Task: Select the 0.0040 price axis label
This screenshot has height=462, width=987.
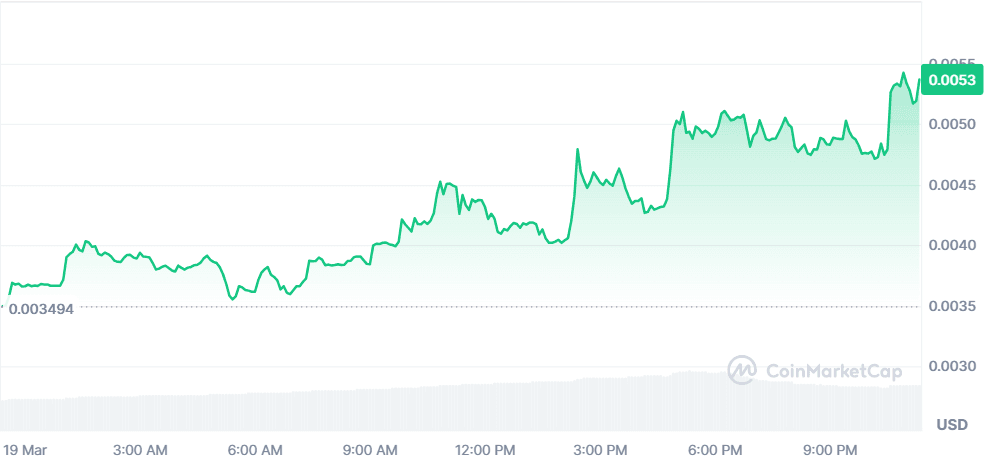Action: click(948, 246)
